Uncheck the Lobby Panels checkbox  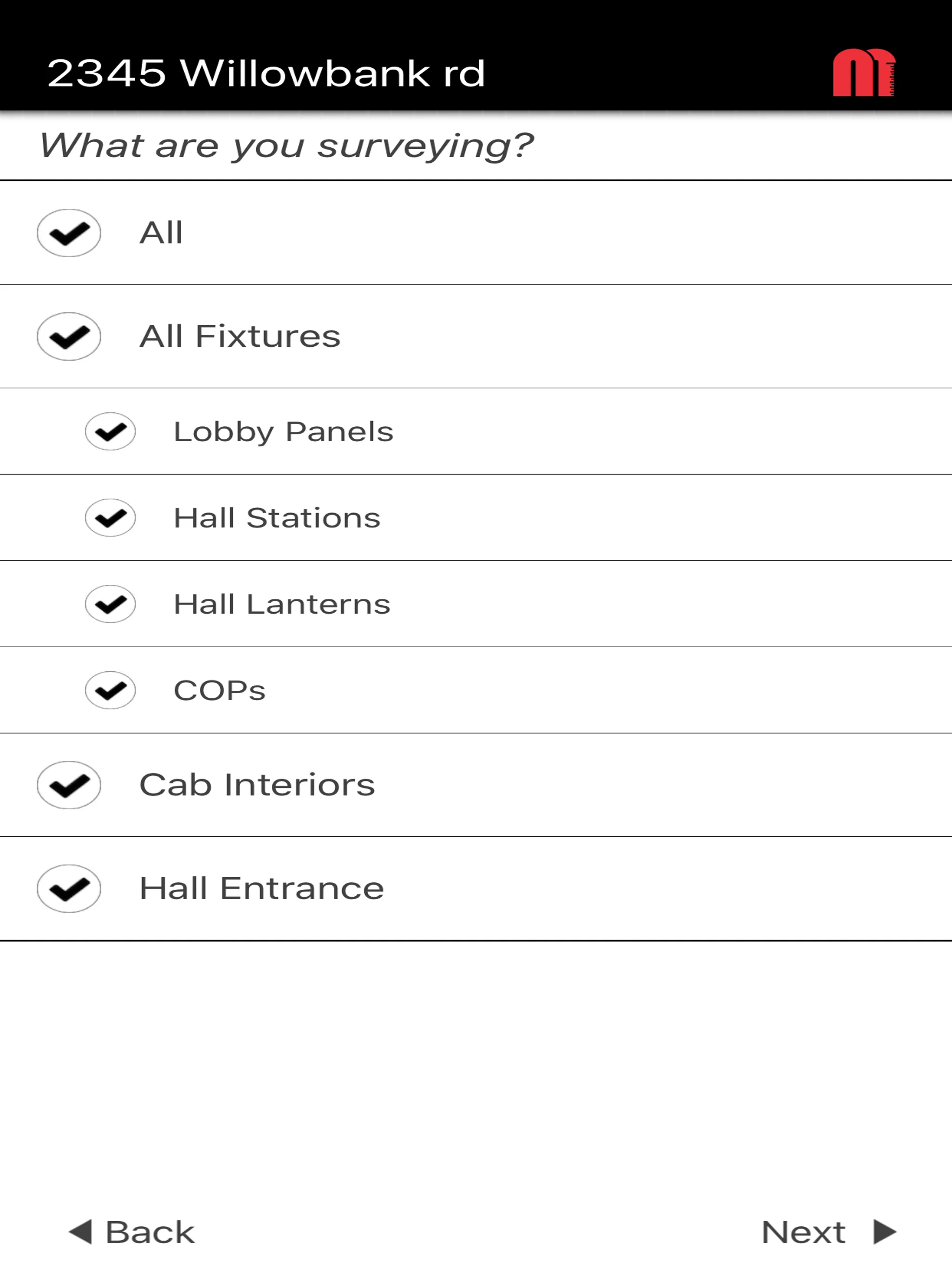pos(110,431)
